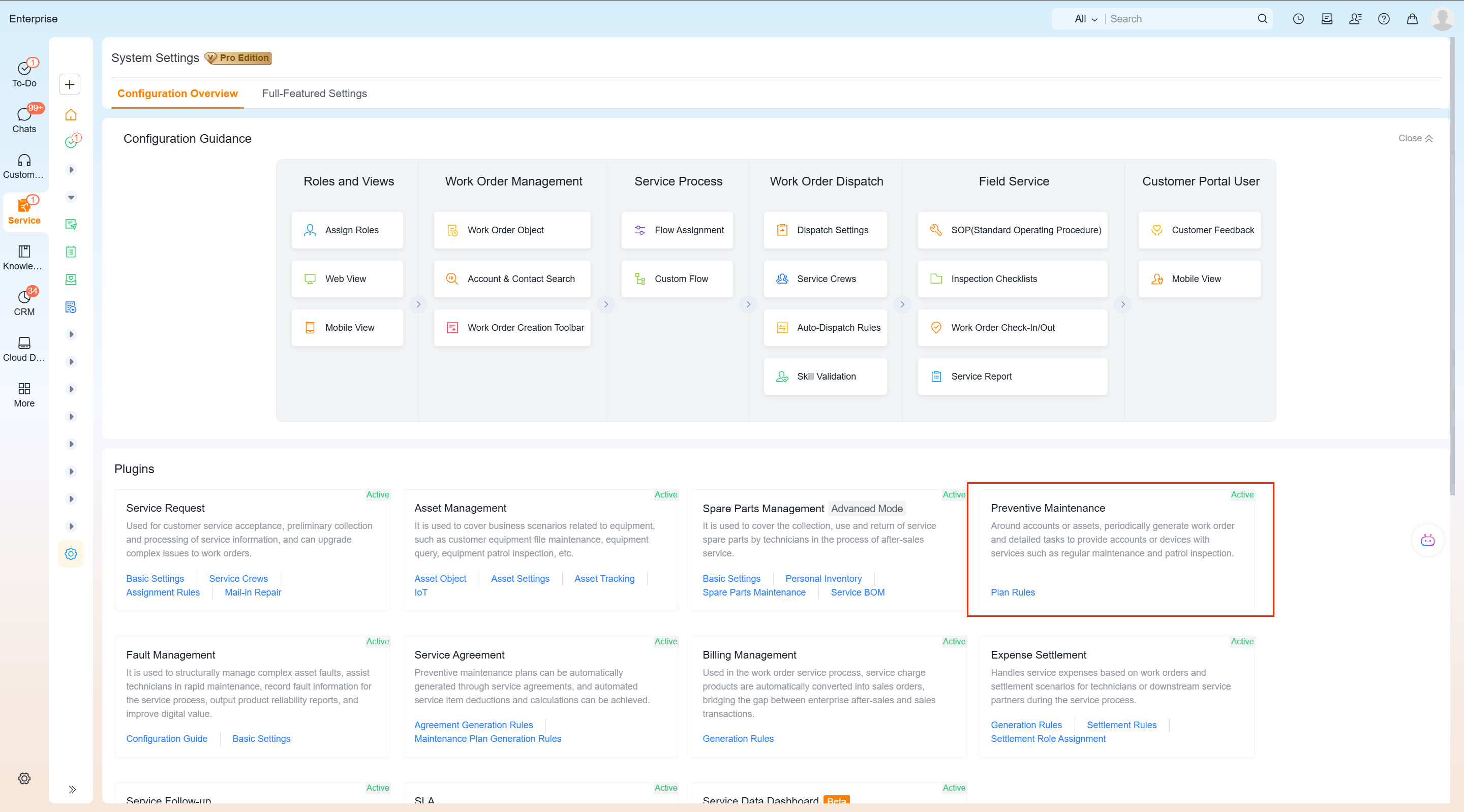Open the Service BOM link
Image resolution: width=1464 pixels, height=812 pixels.
(857, 592)
